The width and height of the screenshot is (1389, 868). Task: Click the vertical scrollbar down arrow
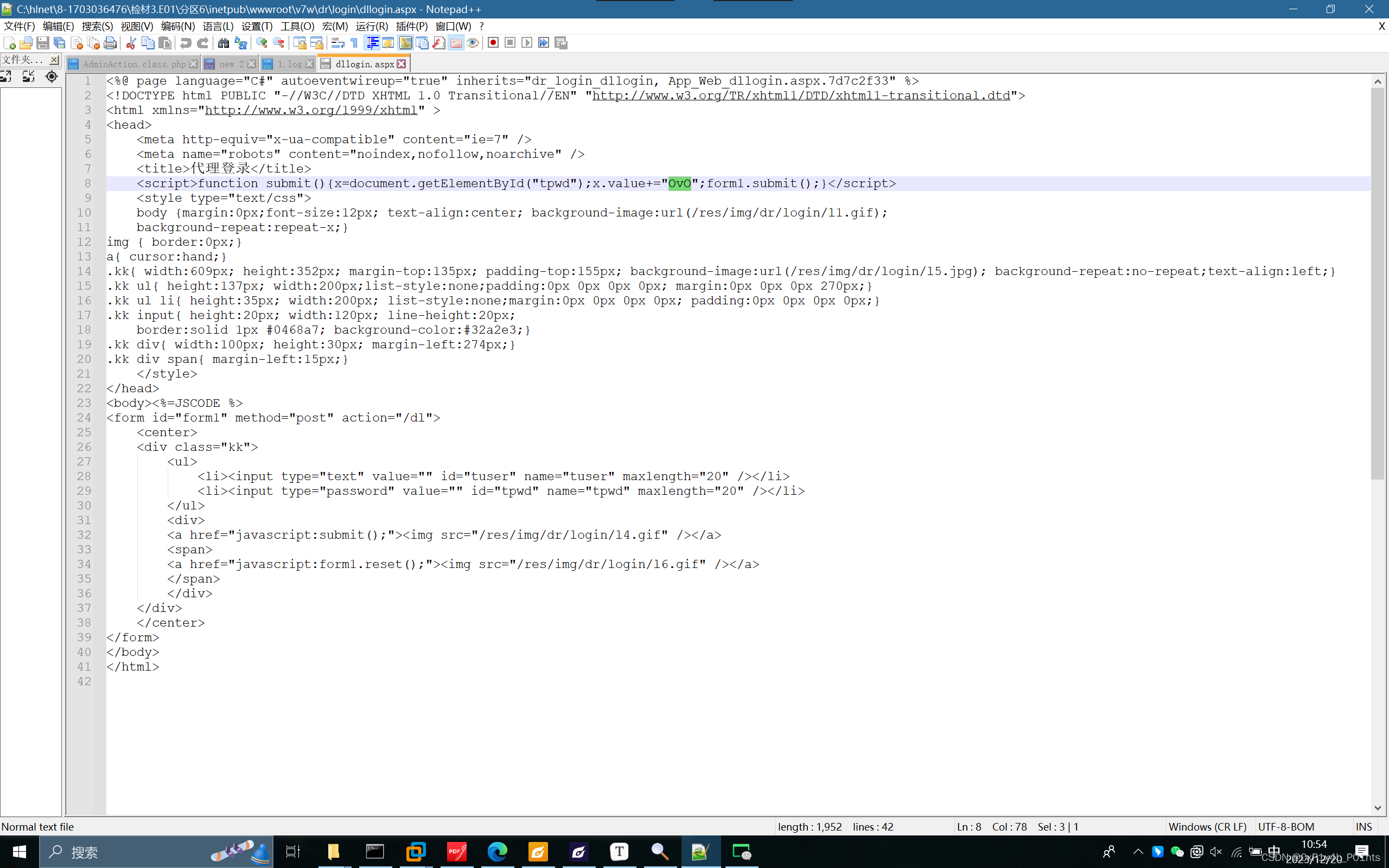coord(1378,808)
